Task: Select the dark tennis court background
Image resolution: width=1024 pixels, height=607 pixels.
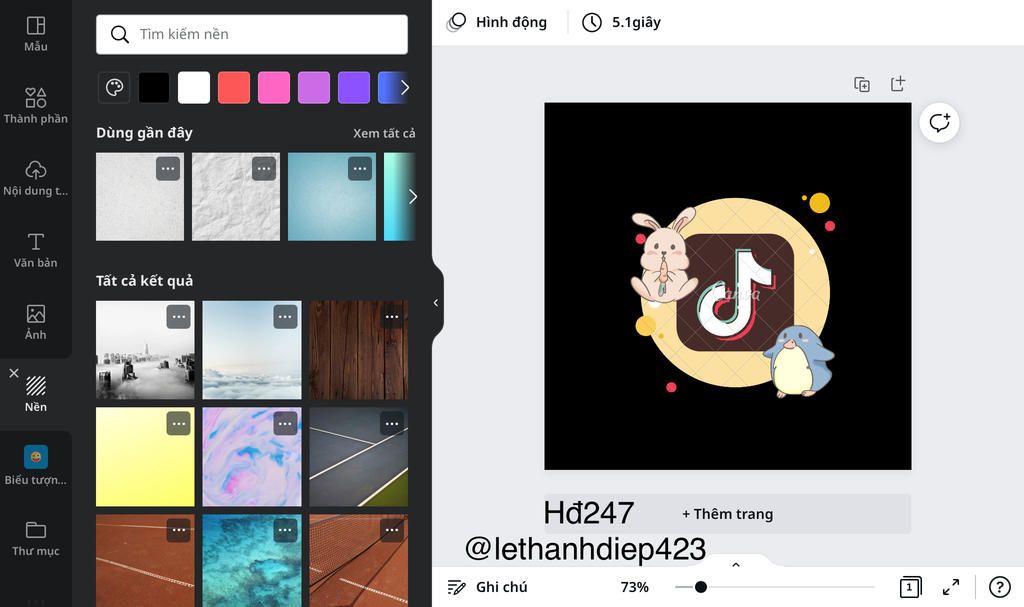Action: tap(359, 457)
